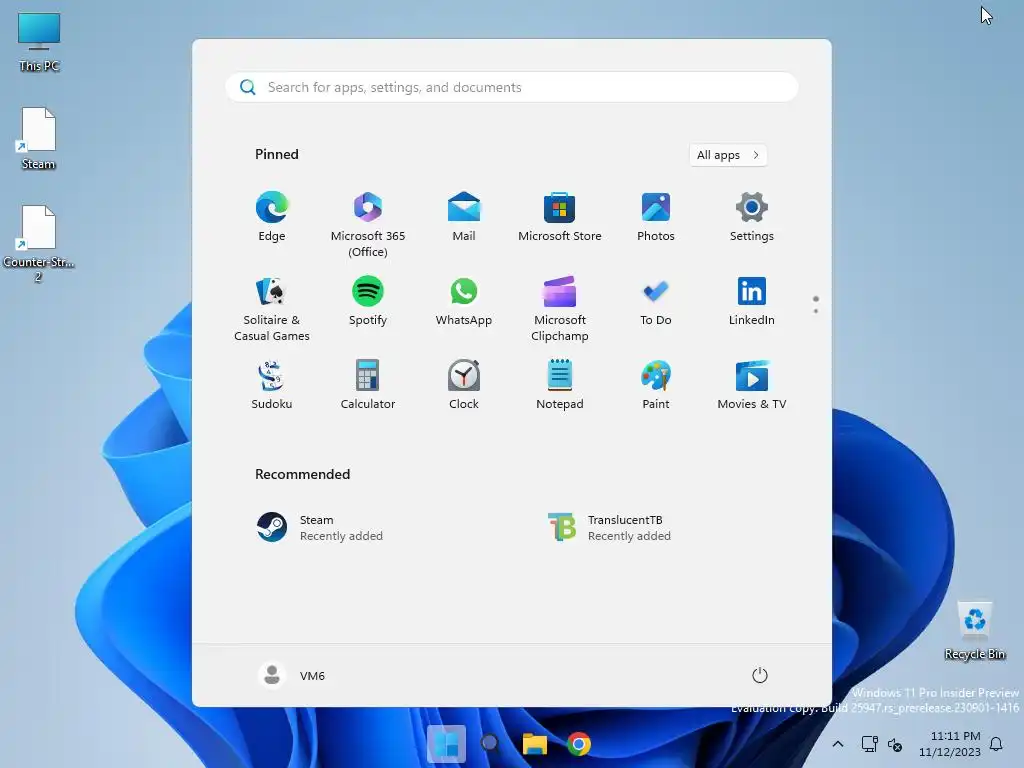Close Start via taskbar Start button
This screenshot has width=1024, height=768.
[x=447, y=744]
